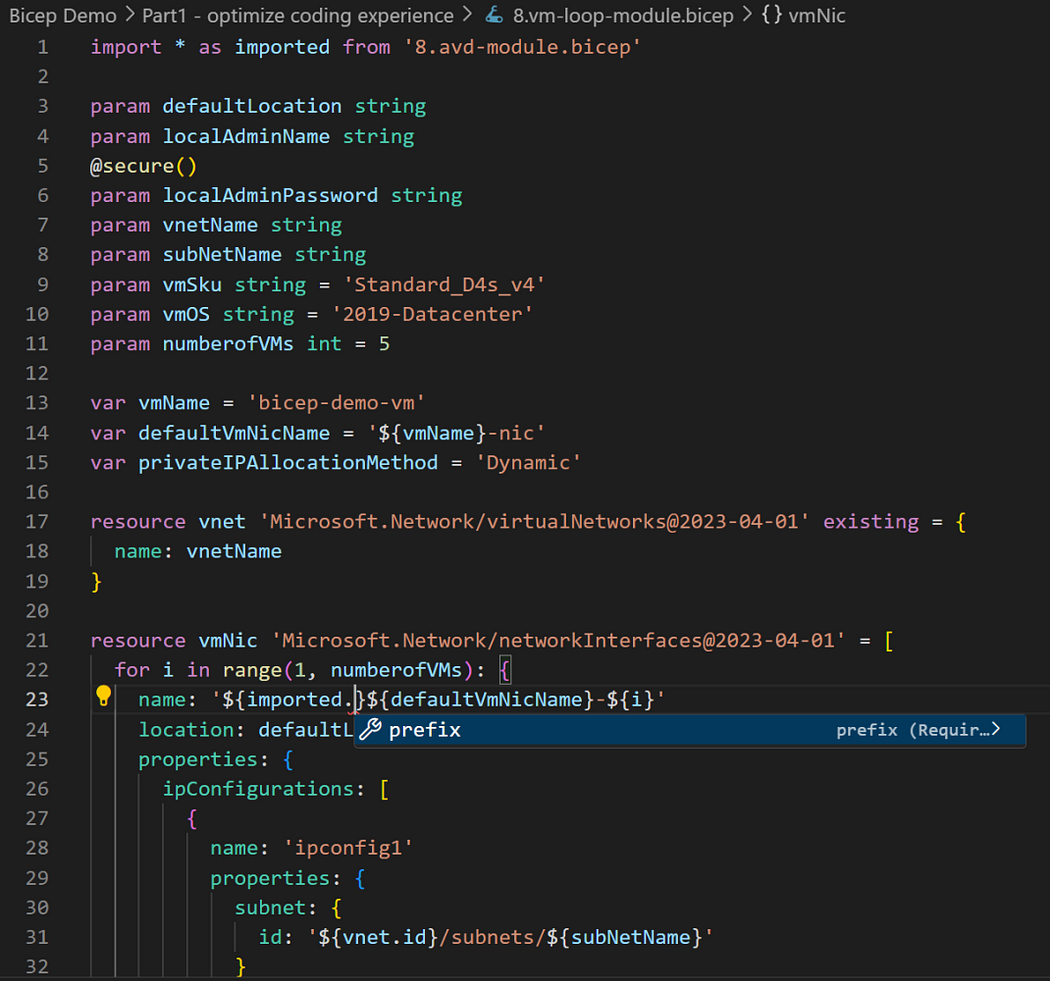Image resolution: width=1050 pixels, height=981 pixels.
Task: Click privateIPAllocationMethod variable name
Action: [288, 462]
